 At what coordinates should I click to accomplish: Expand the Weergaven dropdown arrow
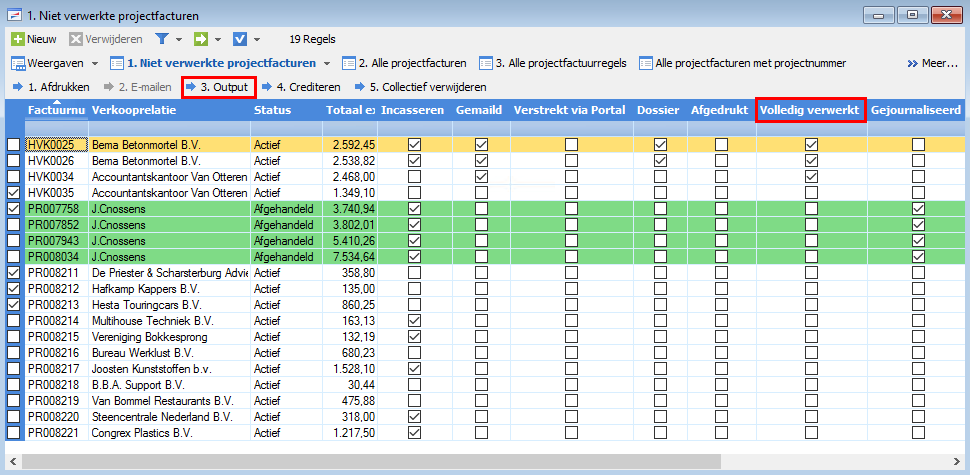[95, 64]
